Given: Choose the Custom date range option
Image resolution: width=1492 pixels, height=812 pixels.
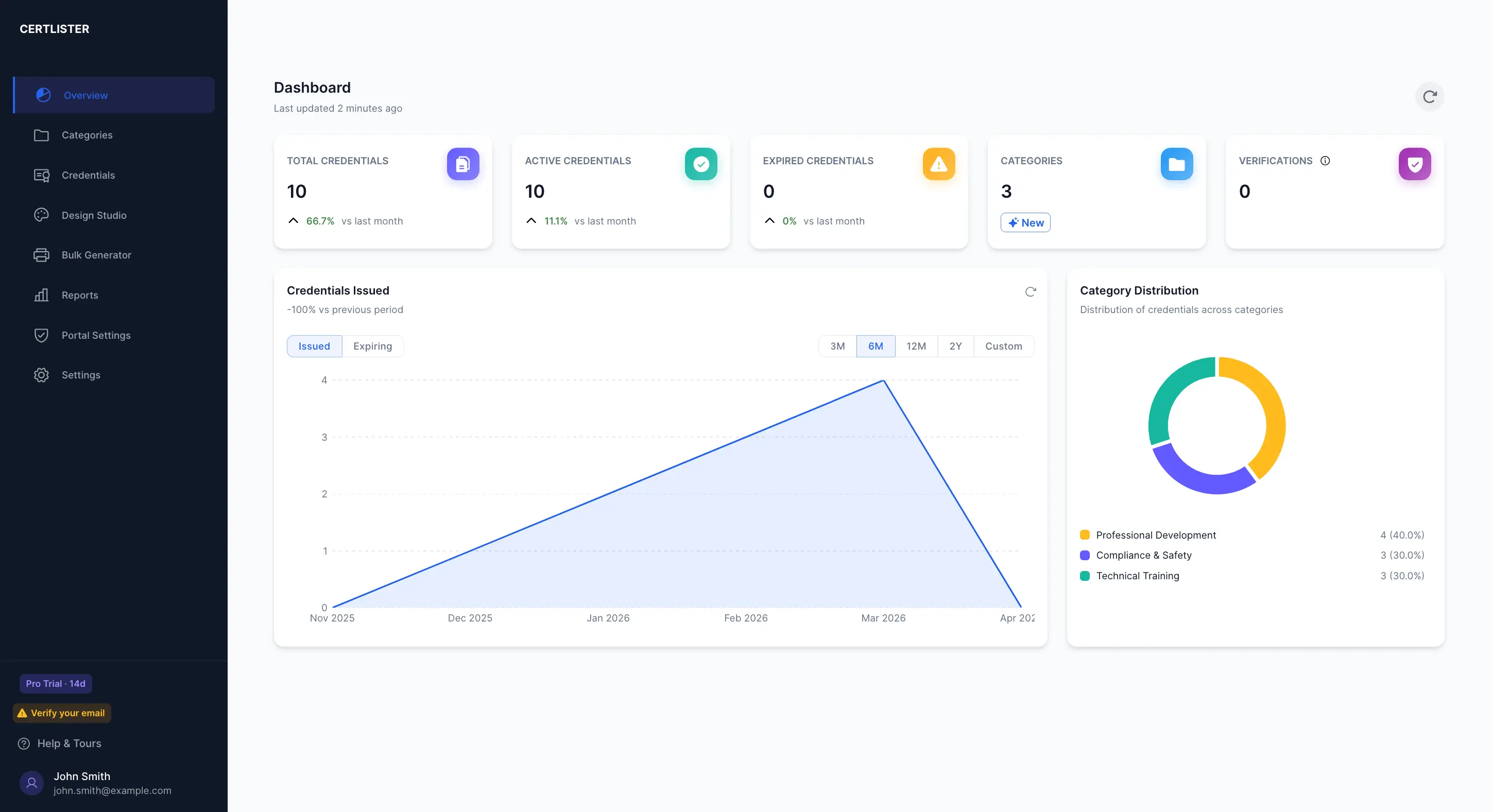Looking at the screenshot, I should (1004, 346).
